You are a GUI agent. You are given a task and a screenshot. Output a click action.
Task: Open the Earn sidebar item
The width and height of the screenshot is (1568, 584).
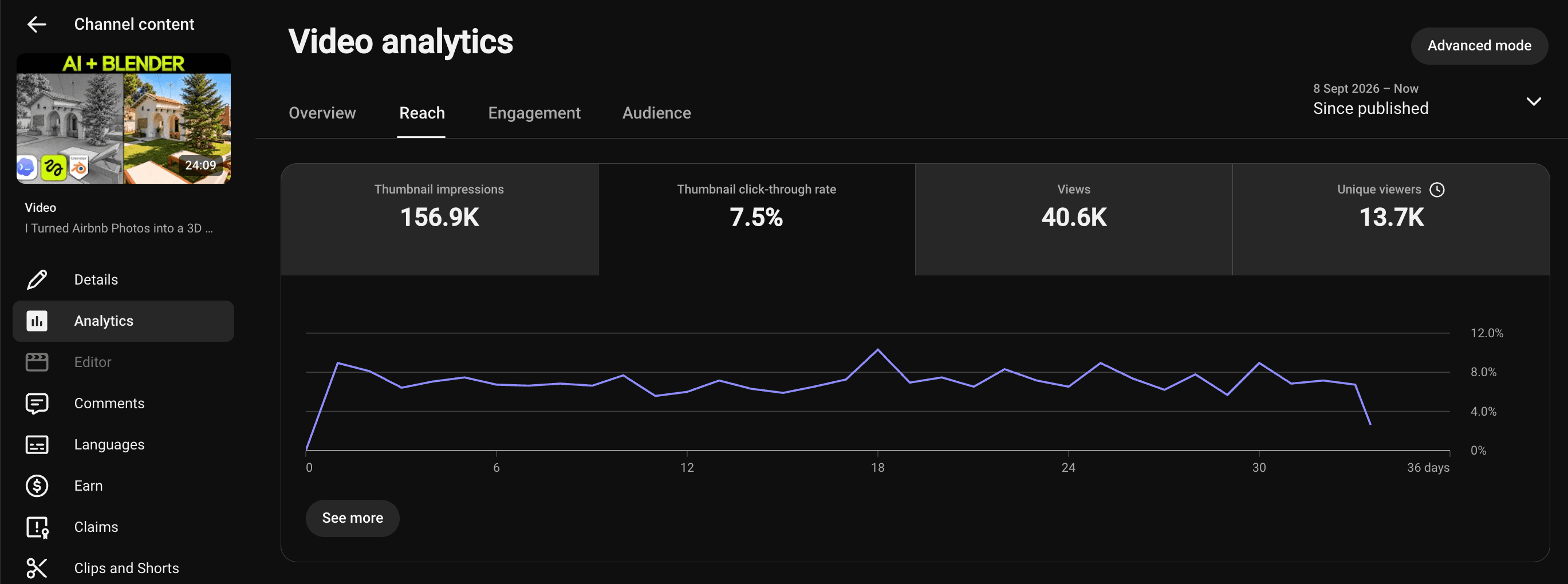pyautogui.click(x=124, y=486)
